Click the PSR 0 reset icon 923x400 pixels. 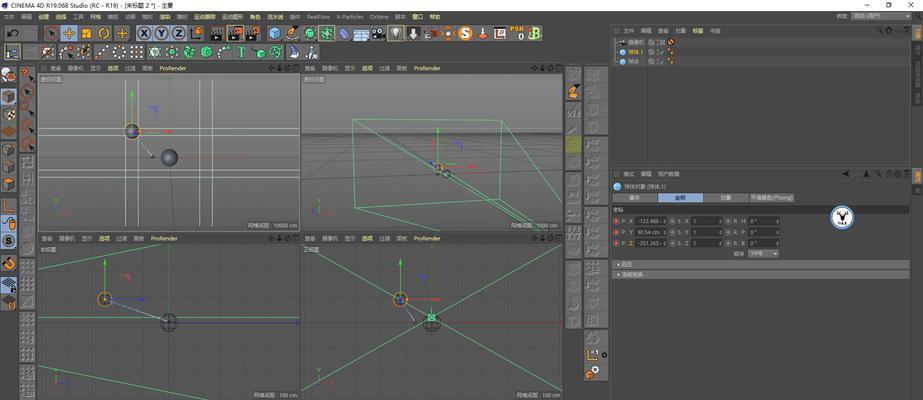pyautogui.click(x=517, y=34)
